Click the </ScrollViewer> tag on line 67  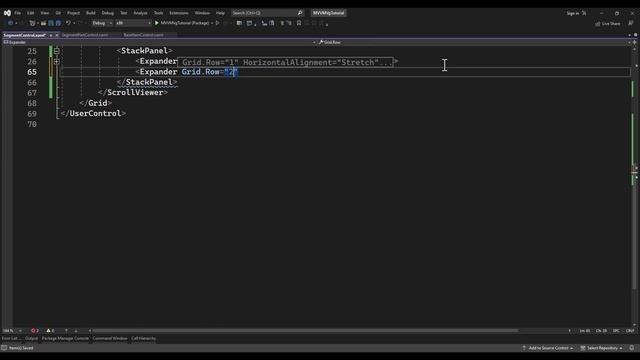click(133, 93)
